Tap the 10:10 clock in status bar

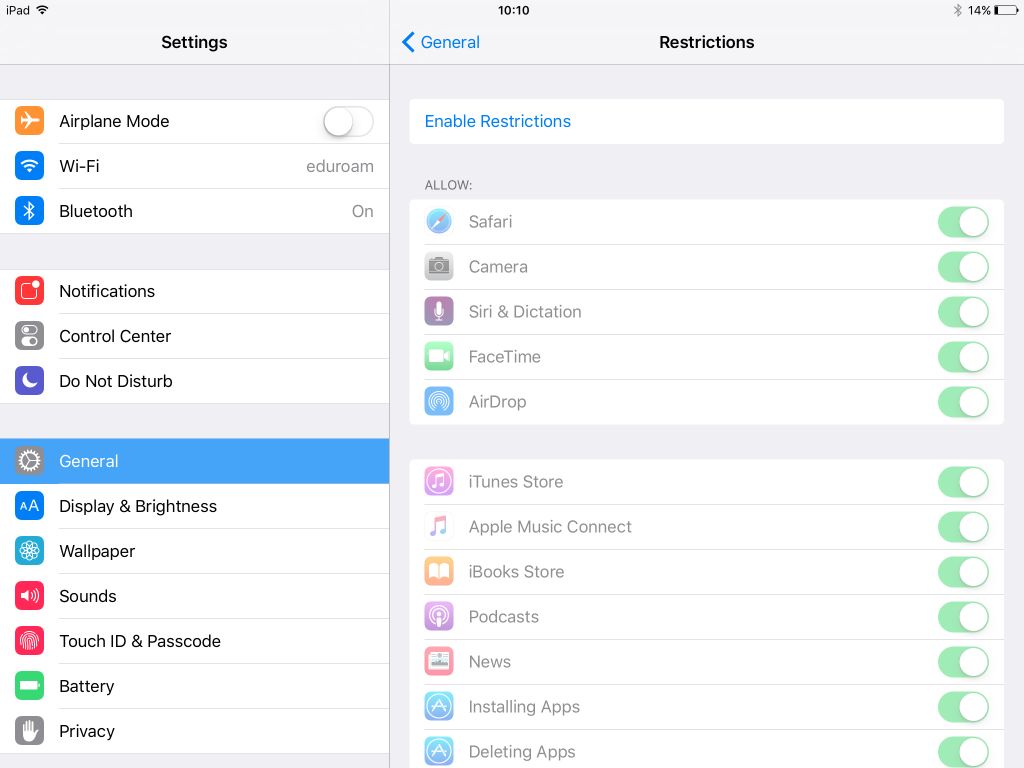513,10
